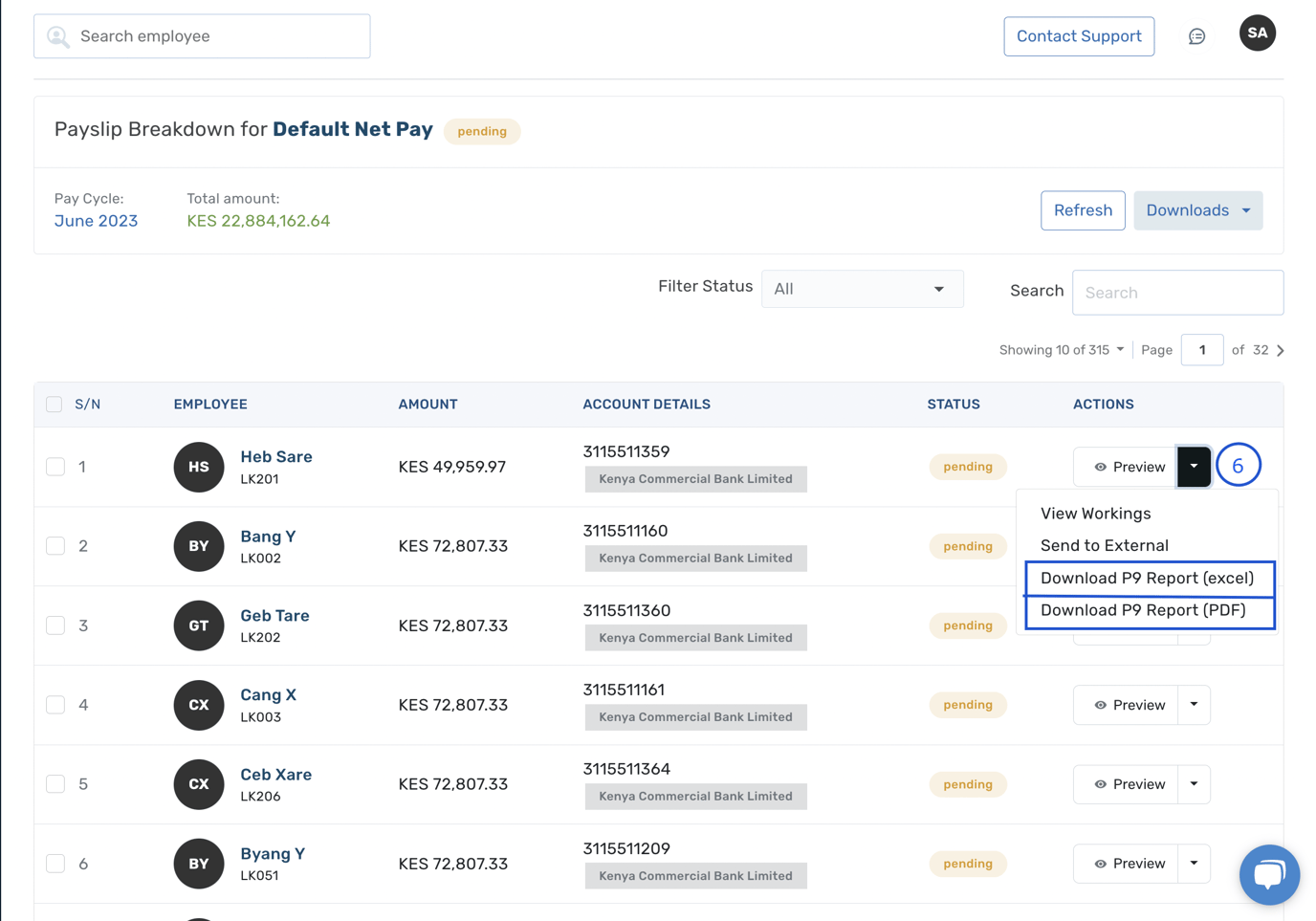Select the checkbox for Byang Y's row
The image size is (1316, 921).
tap(55, 864)
